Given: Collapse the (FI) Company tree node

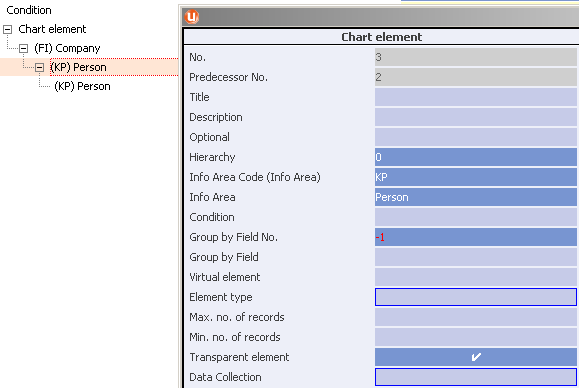Looking at the screenshot, I should tap(23, 48).
